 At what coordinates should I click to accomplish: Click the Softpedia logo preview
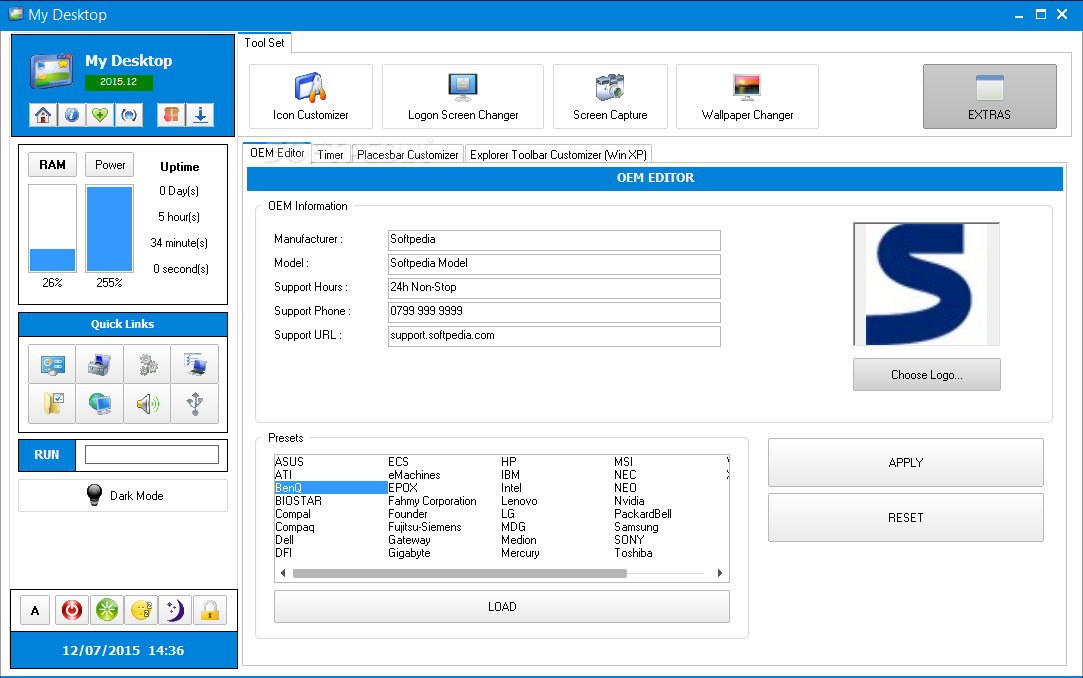coord(927,284)
